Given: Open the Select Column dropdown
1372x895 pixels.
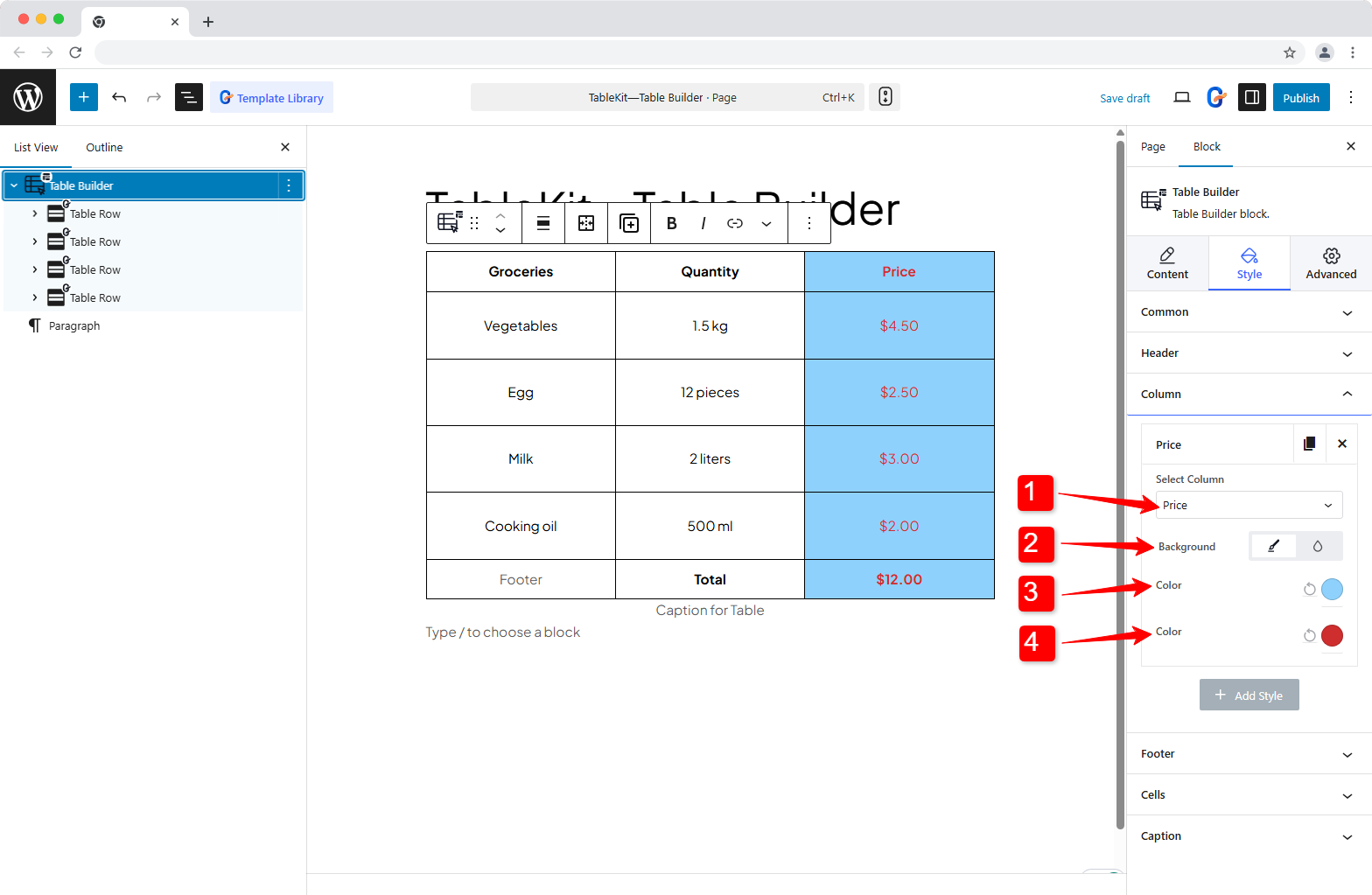Looking at the screenshot, I should coord(1248,505).
